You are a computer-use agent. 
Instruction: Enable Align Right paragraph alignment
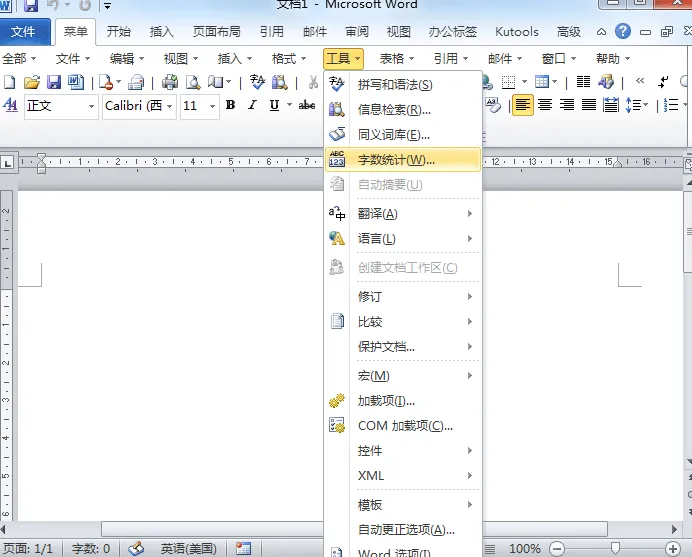point(567,105)
